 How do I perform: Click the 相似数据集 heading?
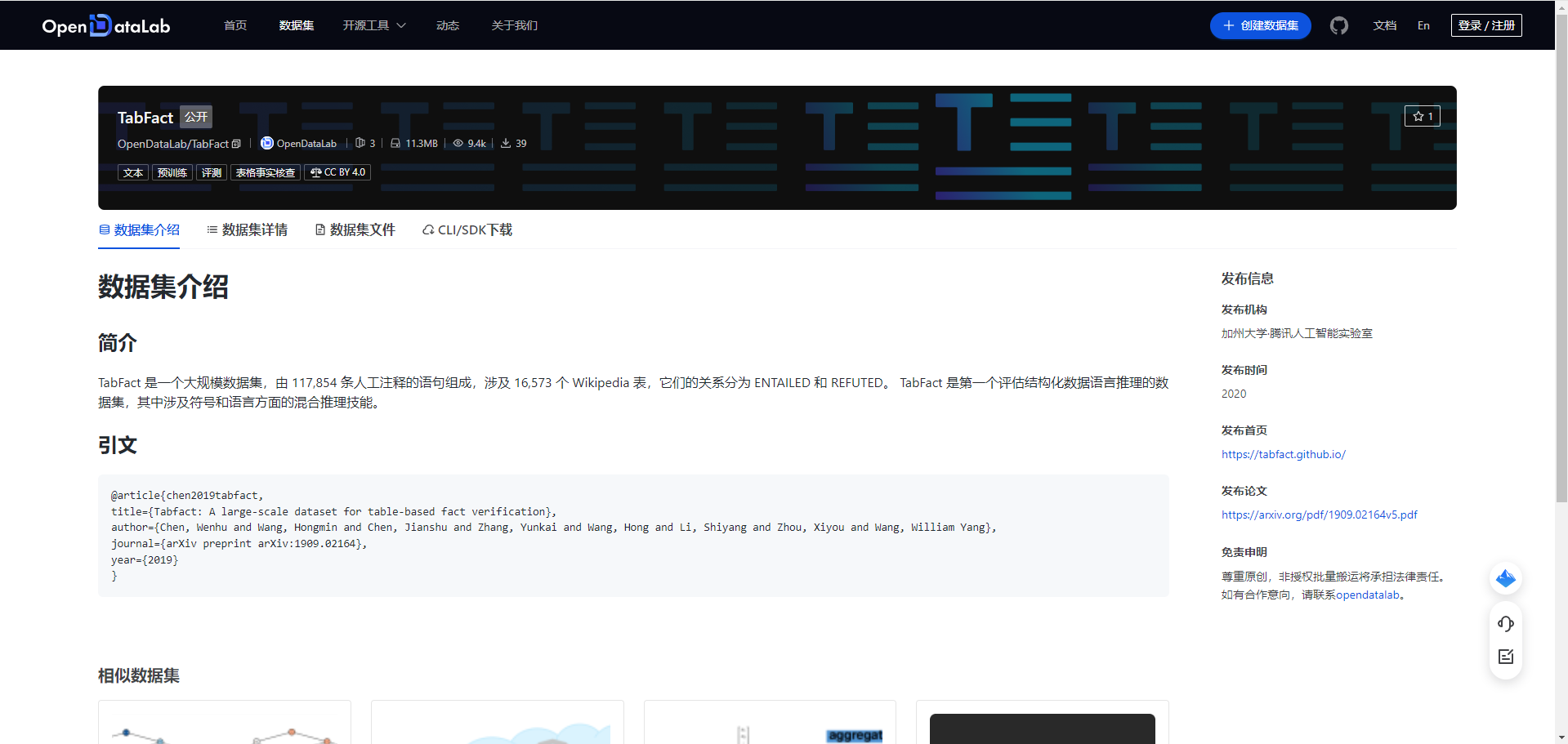(139, 675)
